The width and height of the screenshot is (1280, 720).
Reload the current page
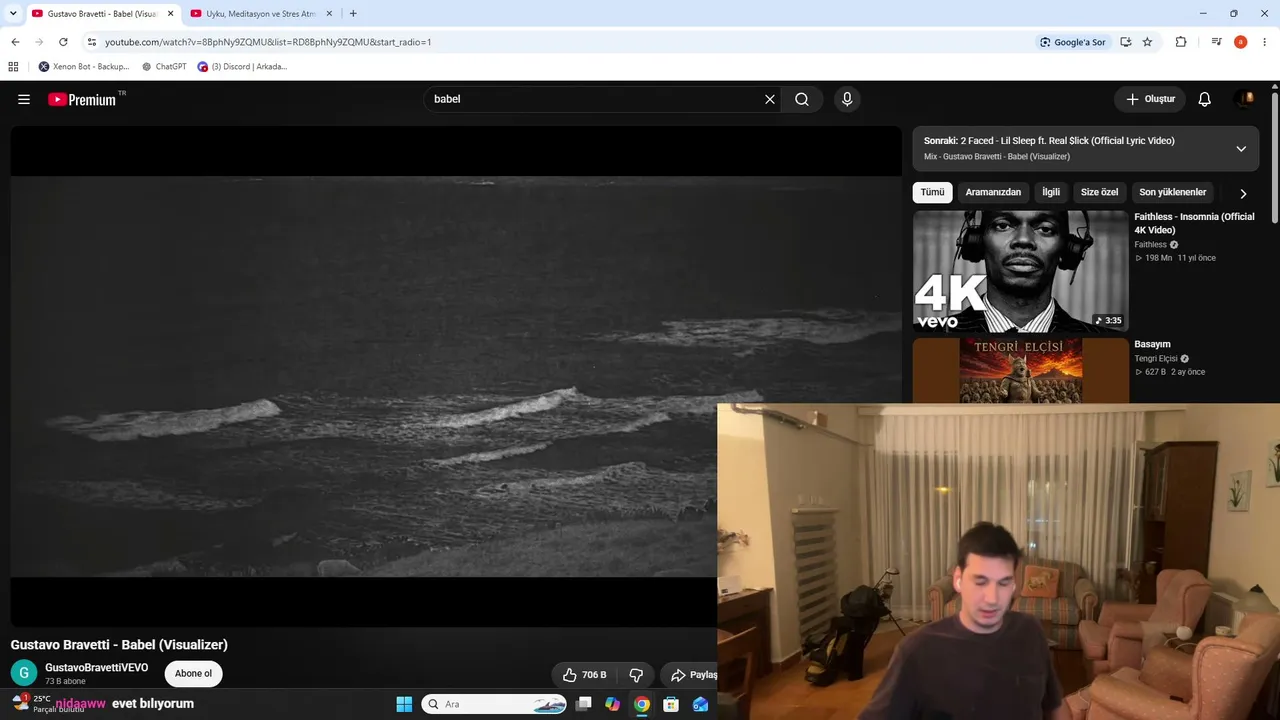(x=63, y=42)
